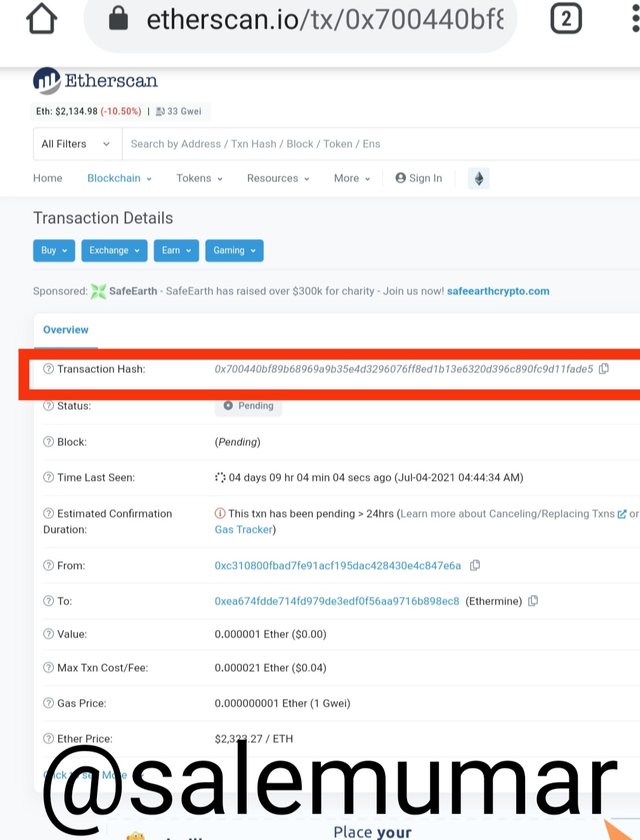Click help icon beside Block
The image size is (640, 840).
48,442
